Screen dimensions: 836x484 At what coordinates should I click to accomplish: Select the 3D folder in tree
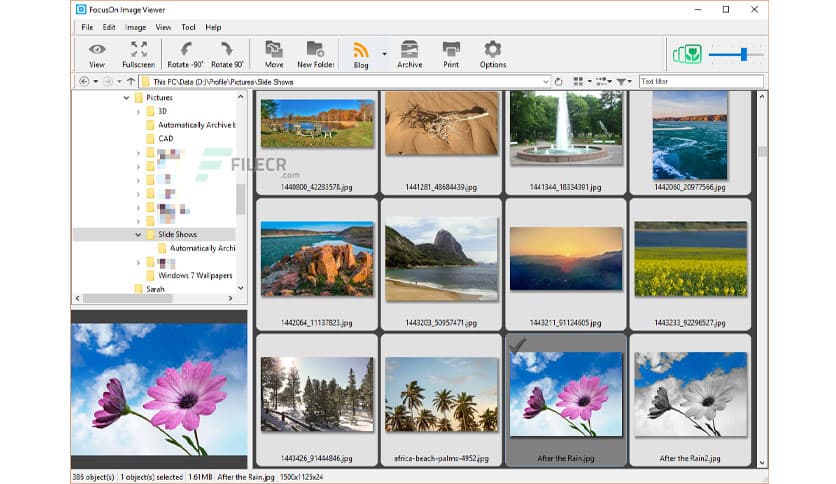[x=162, y=111]
